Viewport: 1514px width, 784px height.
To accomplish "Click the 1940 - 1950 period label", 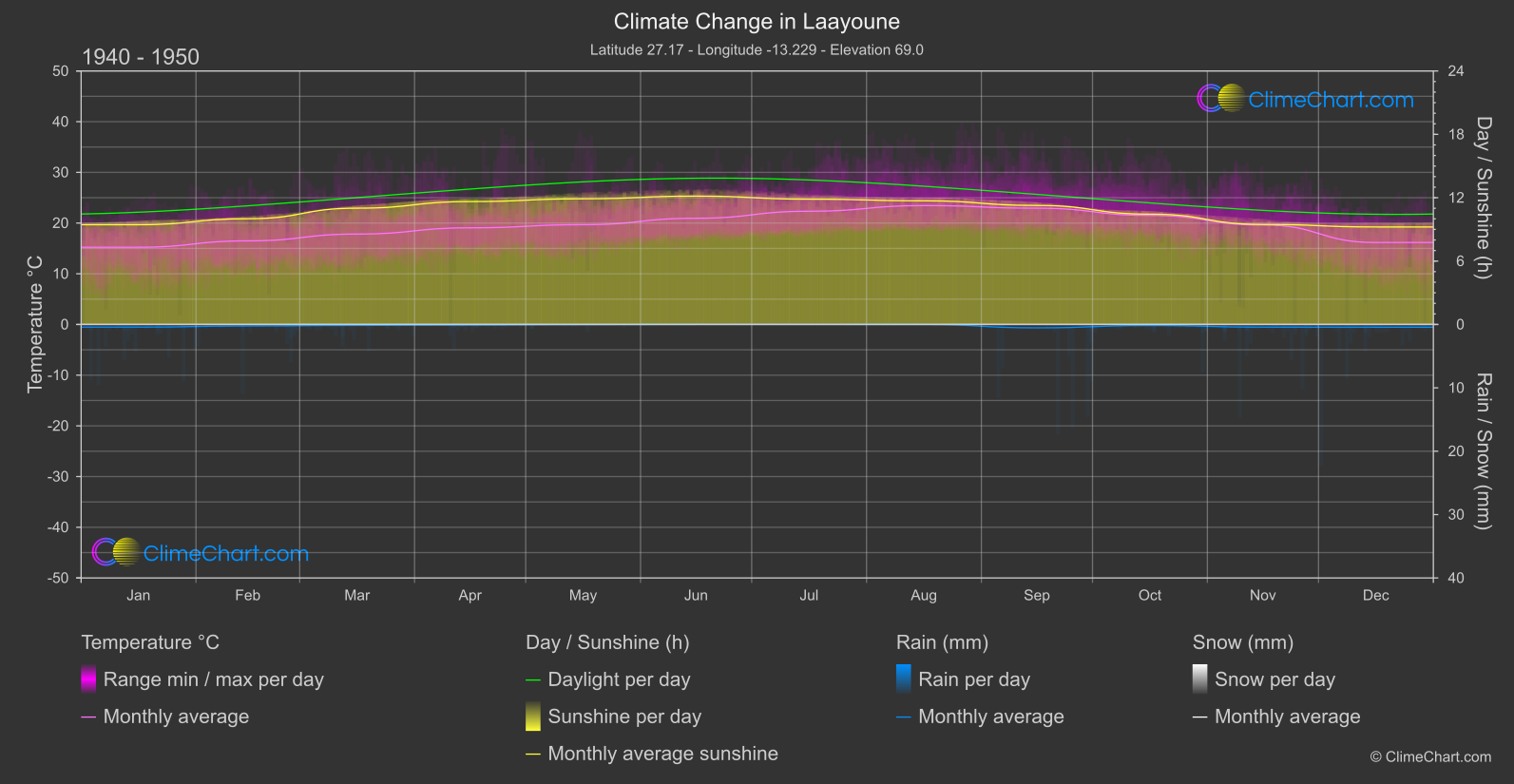I will pyautogui.click(x=141, y=57).
